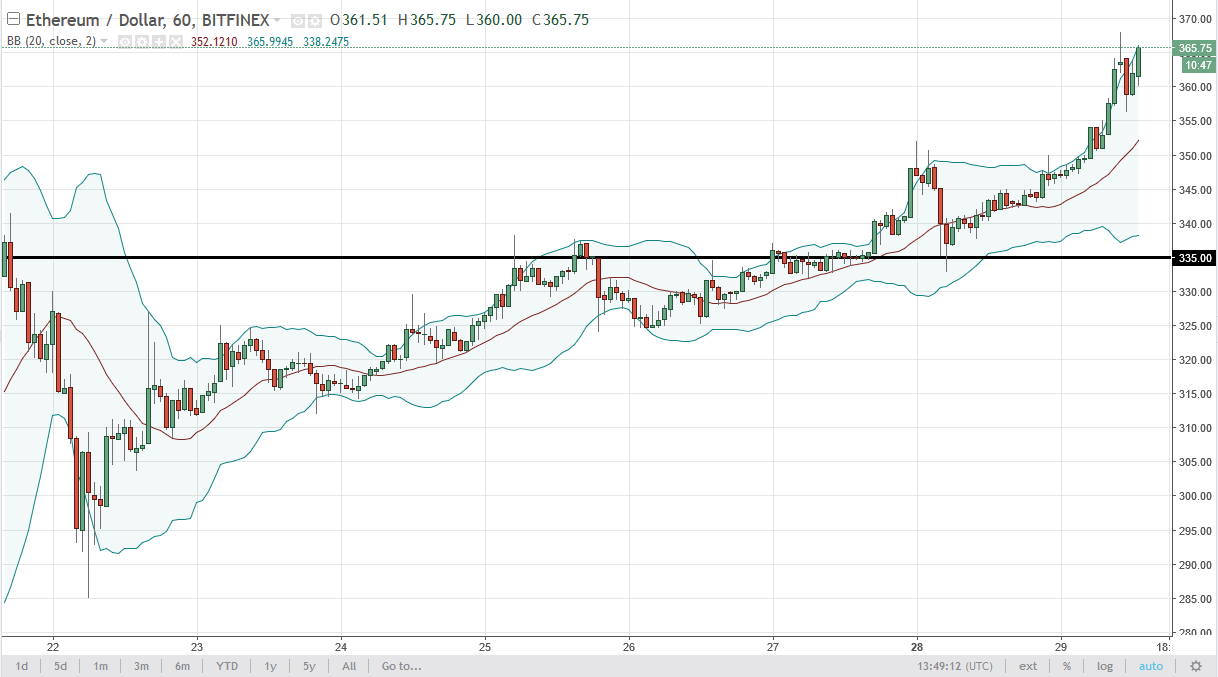This screenshot has width=1218, height=677.
Task: Open Ethereum / Dollar symbol dropdown arrow
Action: tap(277, 21)
